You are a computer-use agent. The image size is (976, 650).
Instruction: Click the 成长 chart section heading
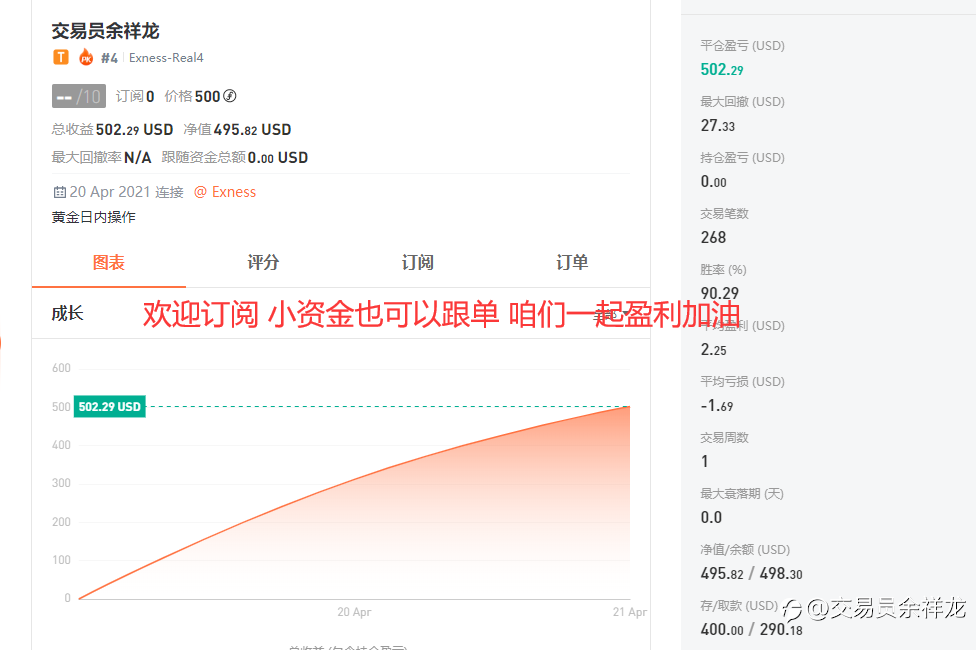(x=67, y=313)
